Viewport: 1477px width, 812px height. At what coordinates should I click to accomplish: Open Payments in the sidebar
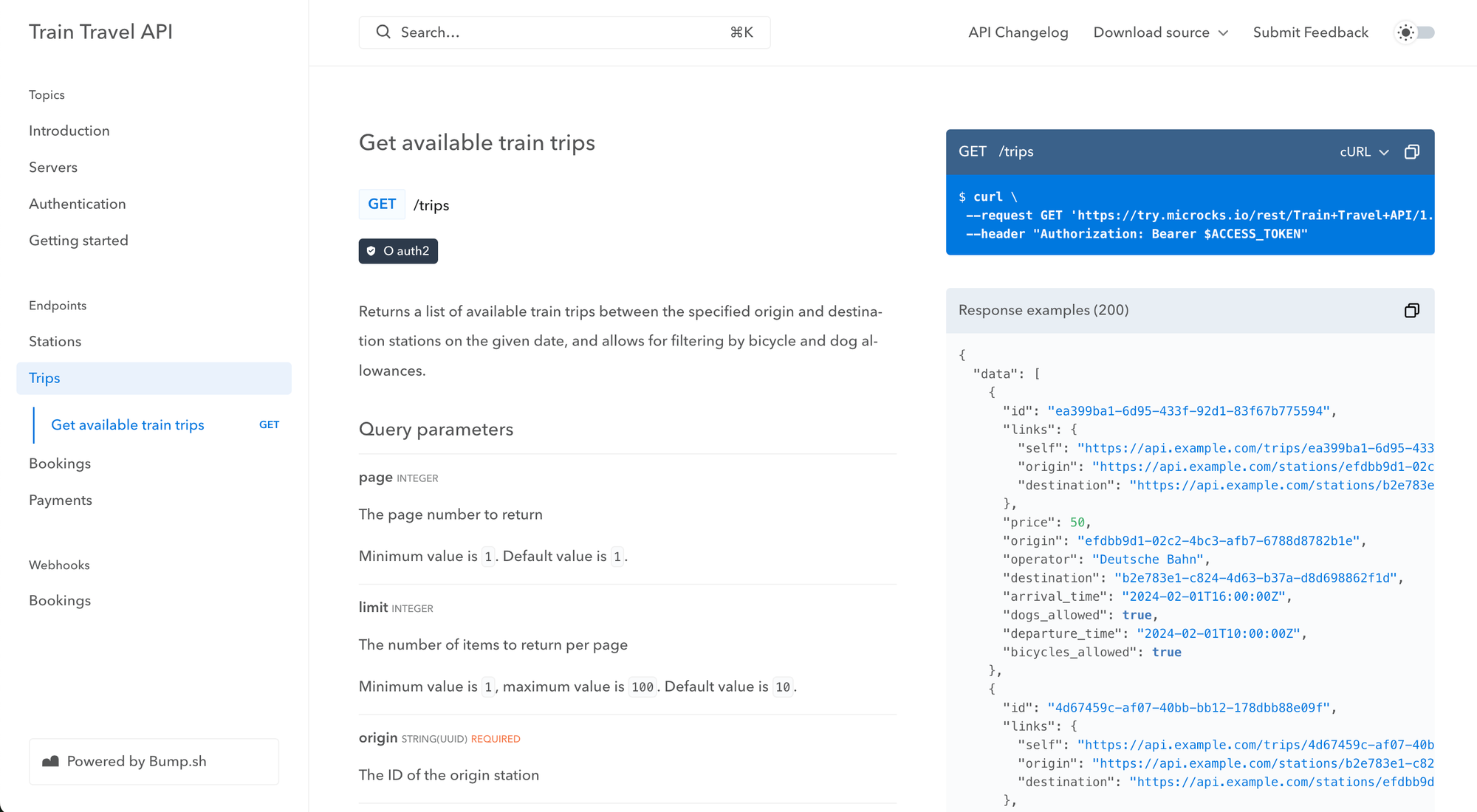coord(61,500)
